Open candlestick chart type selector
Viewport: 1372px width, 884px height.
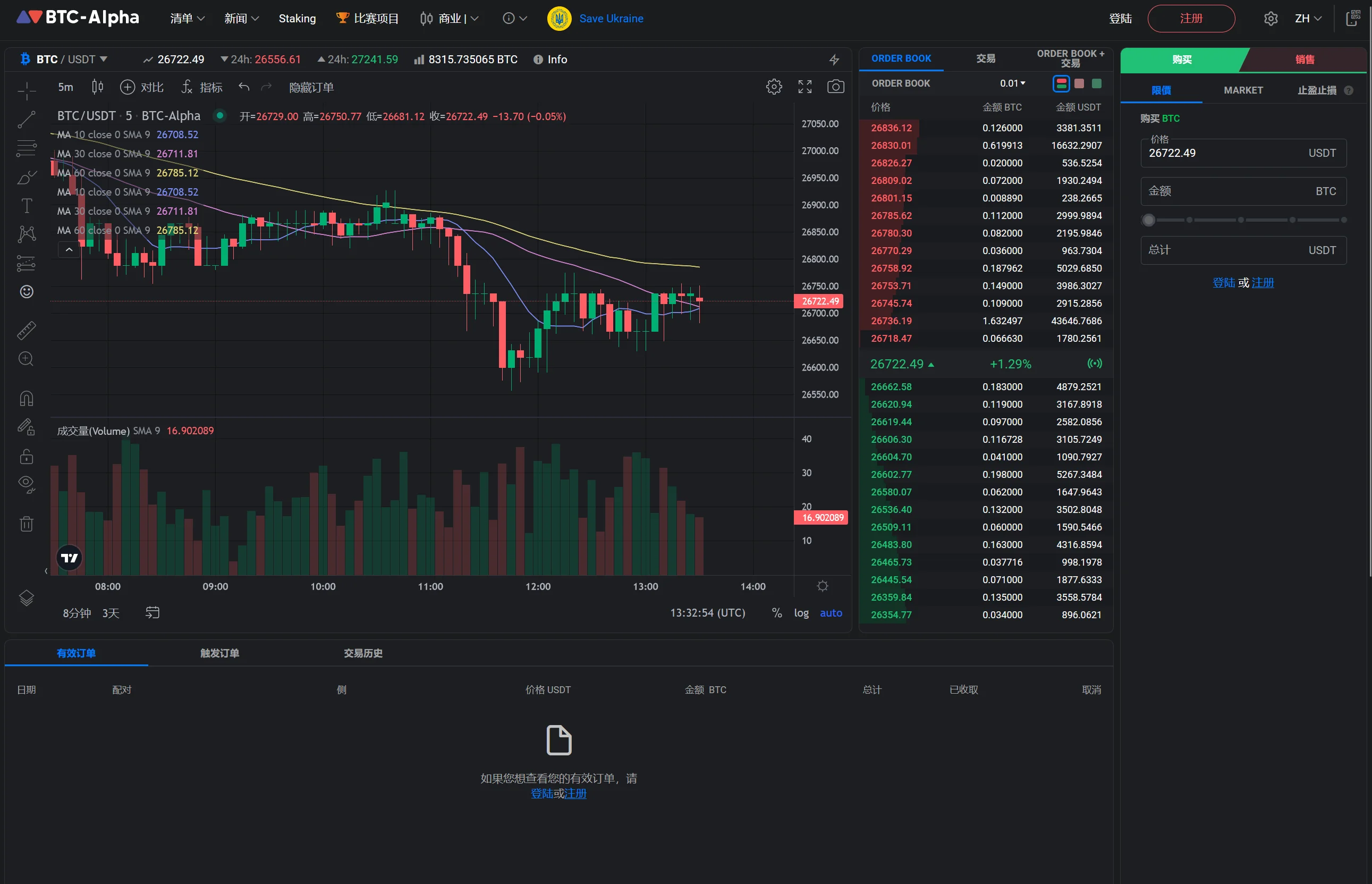(98, 87)
